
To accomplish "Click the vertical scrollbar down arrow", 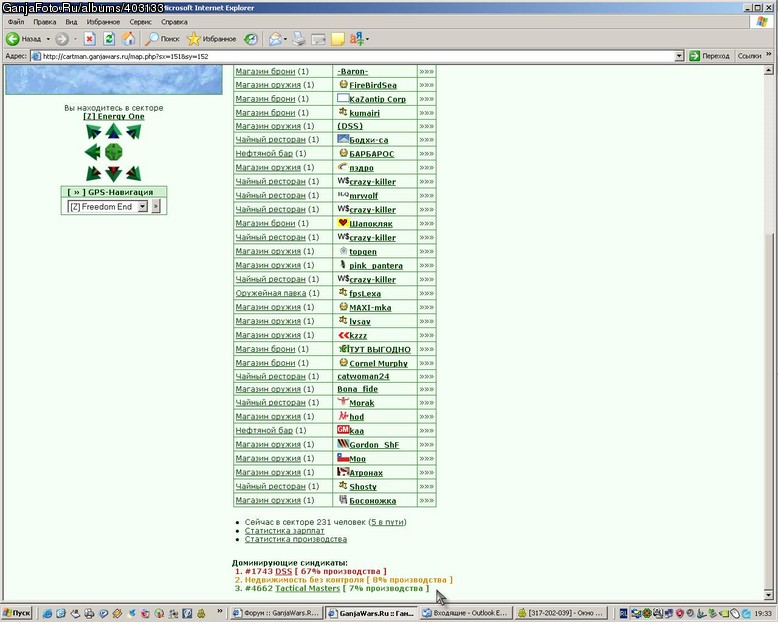I will (768, 595).
